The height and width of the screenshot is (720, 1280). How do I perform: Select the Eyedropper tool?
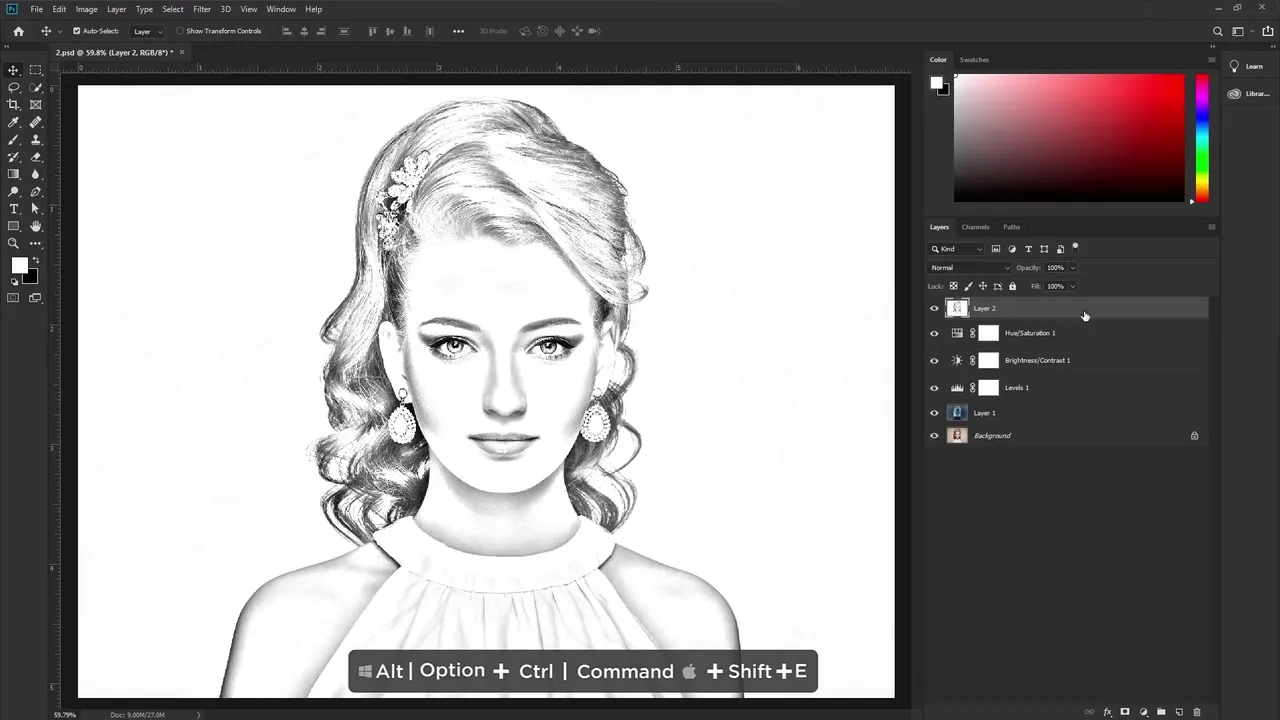pyautogui.click(x=13, y=122)
